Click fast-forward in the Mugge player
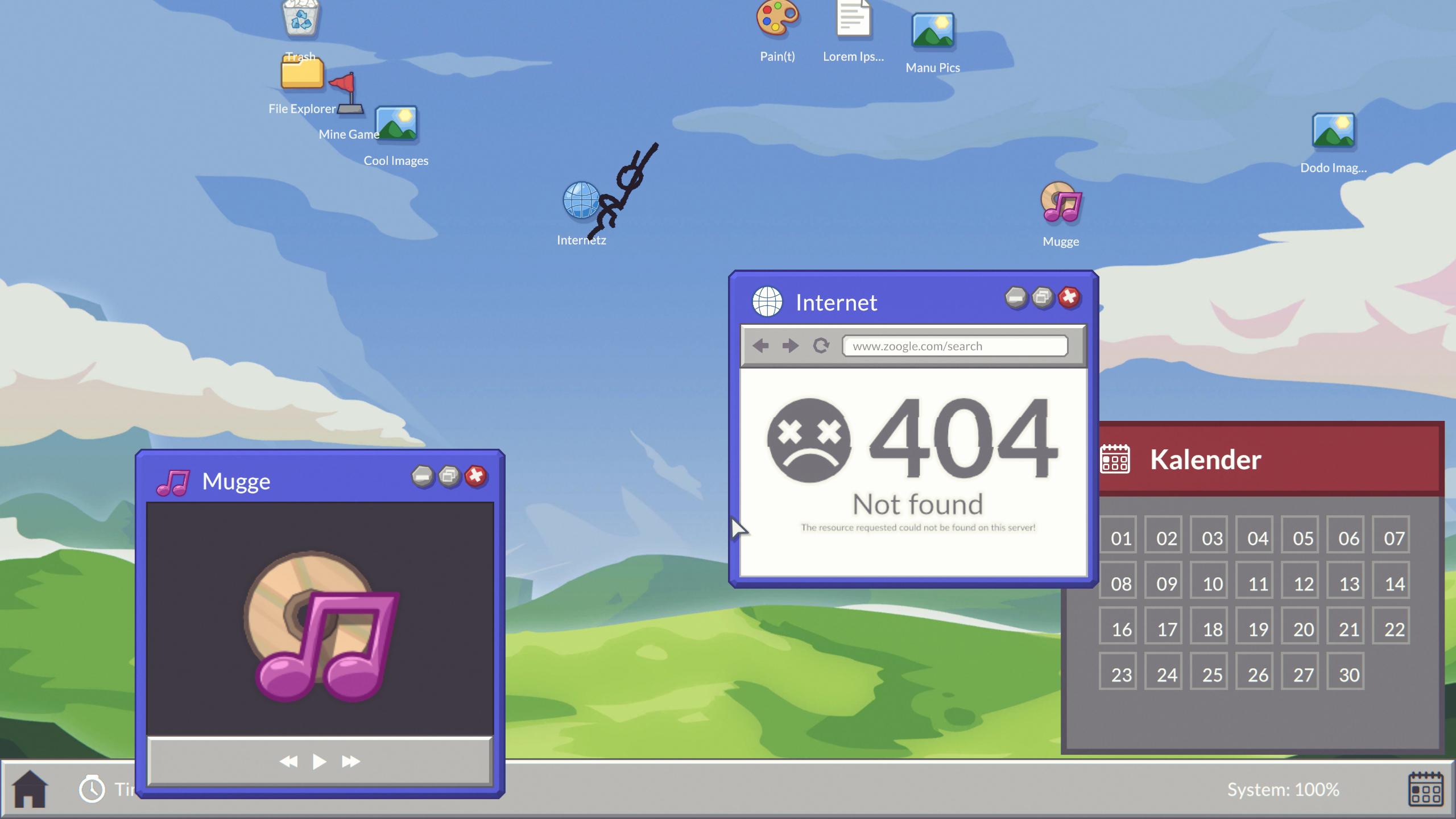 click(351, 762)
